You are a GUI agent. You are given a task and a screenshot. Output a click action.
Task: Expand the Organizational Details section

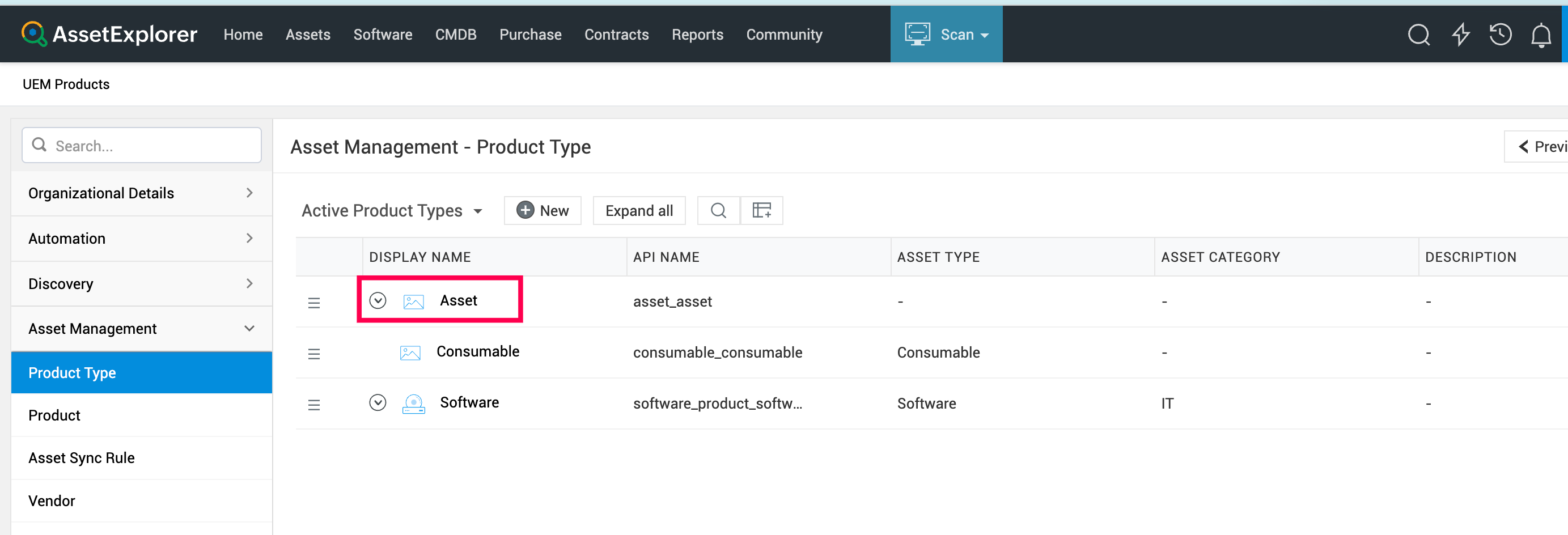(x=141, y=193)
